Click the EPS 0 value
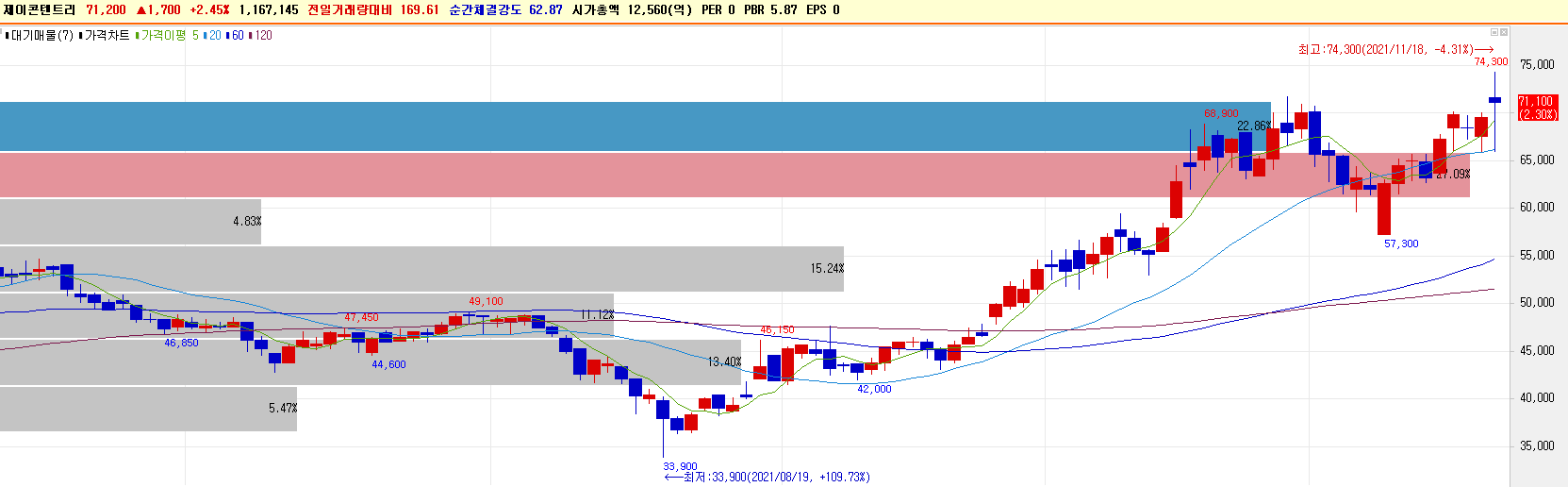The width and height of the screenshot is (1568, 487). pyautogui.click(x=823, y=9)
